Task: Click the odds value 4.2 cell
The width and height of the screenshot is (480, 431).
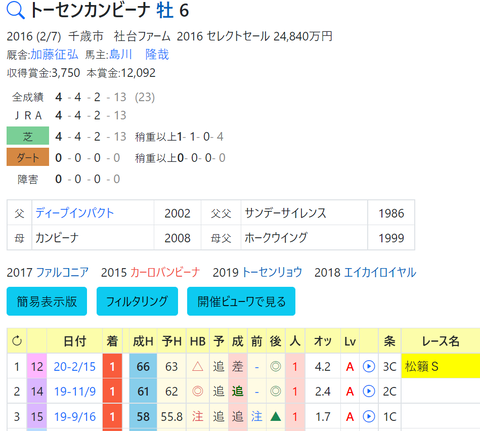Action: pos(323,366)
